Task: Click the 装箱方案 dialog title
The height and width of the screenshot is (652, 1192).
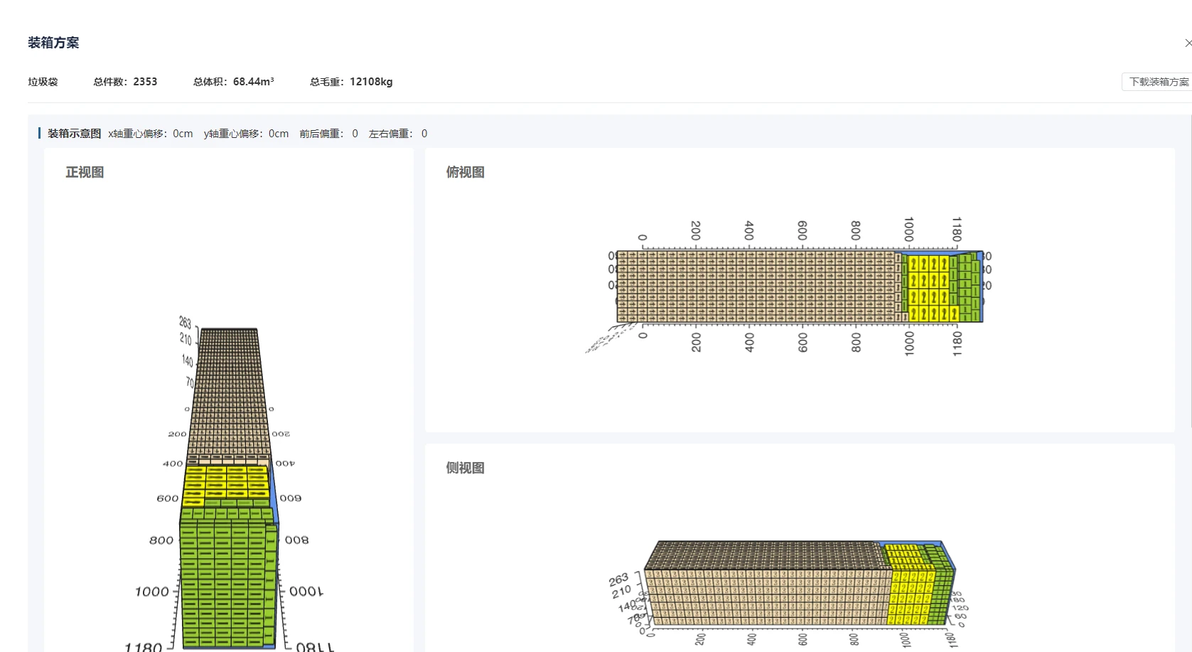Action: tap(53, 43)
